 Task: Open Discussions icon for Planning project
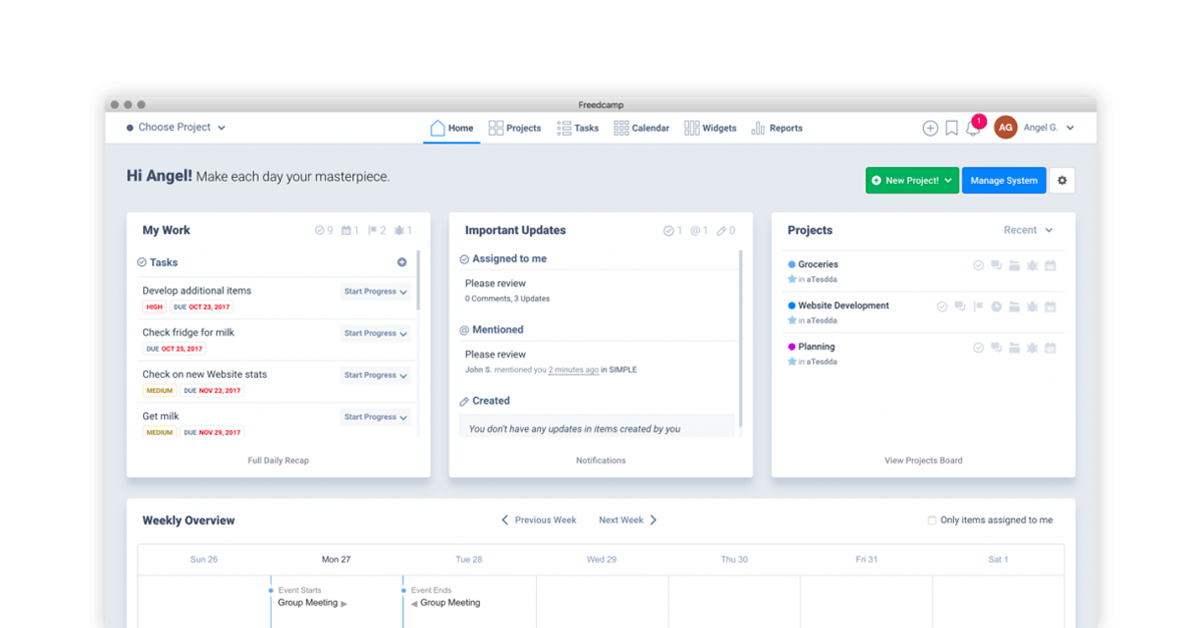pos(996,347)
